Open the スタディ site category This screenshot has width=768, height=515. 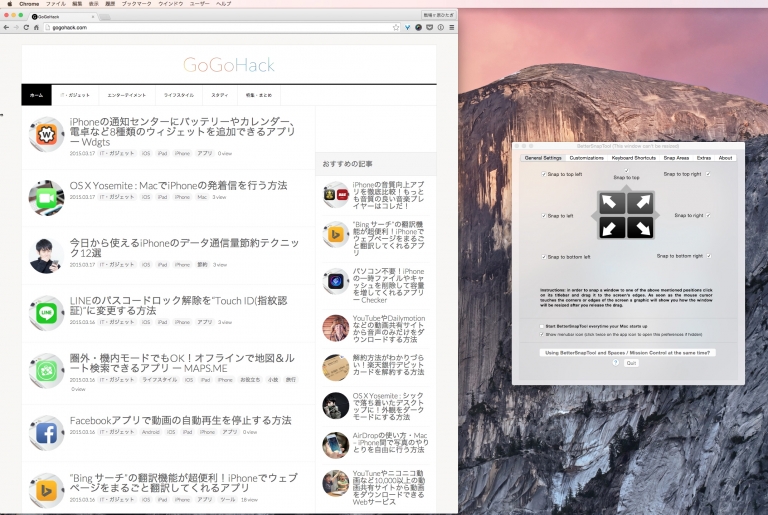click(x=220, y=95)
